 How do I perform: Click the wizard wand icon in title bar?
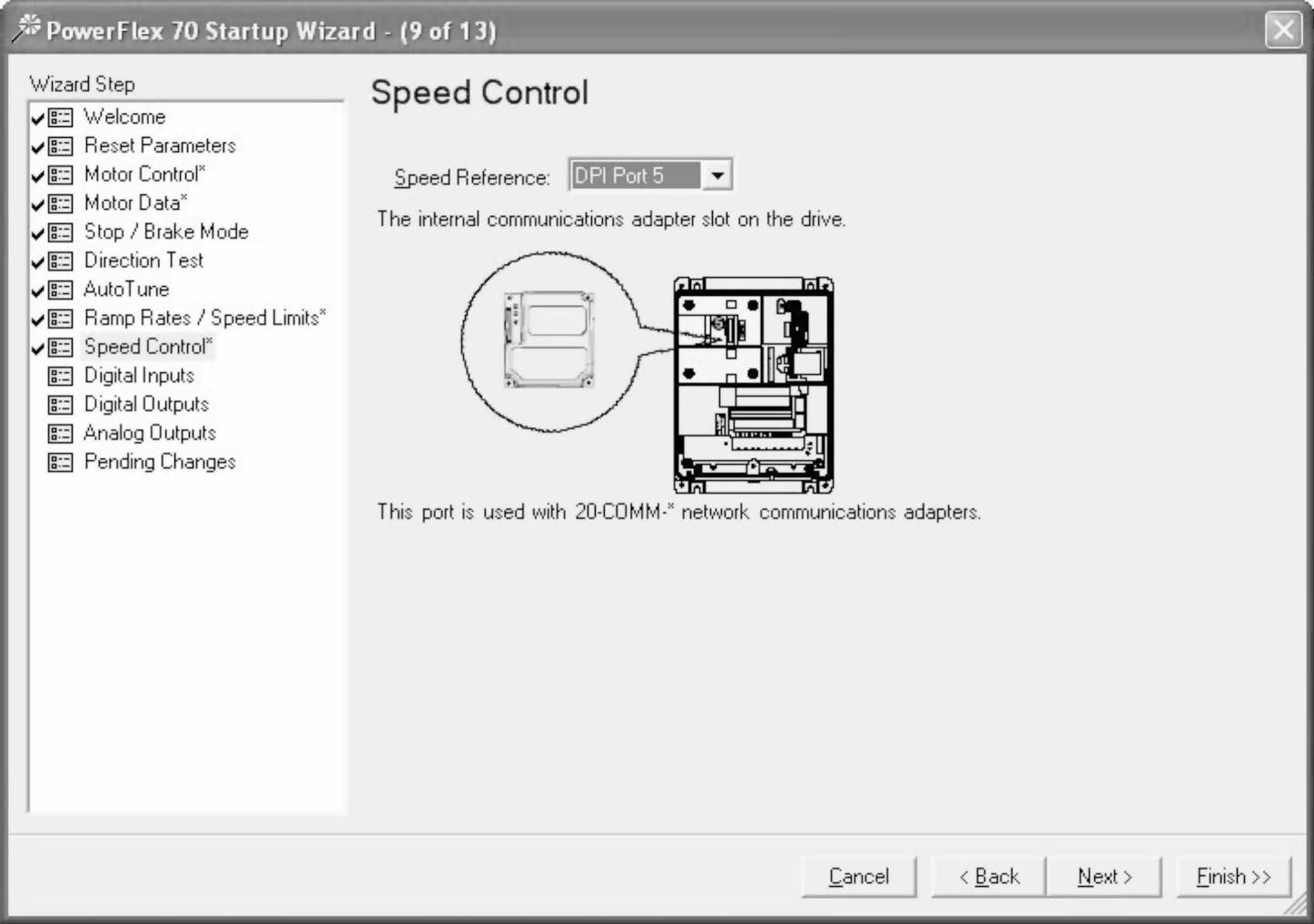click(x=26, y=29)
